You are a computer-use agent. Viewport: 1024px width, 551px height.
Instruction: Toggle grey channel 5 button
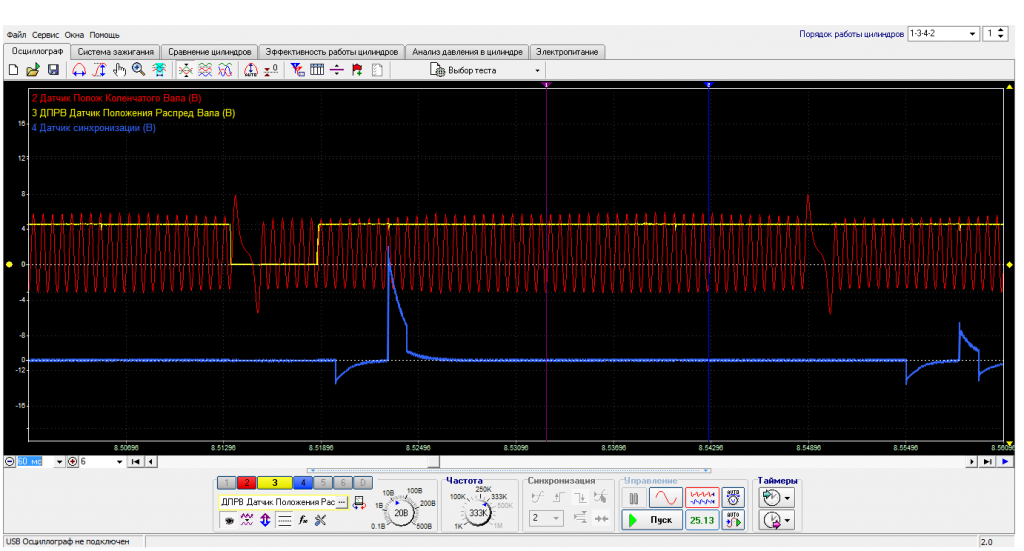pos(323,483)
